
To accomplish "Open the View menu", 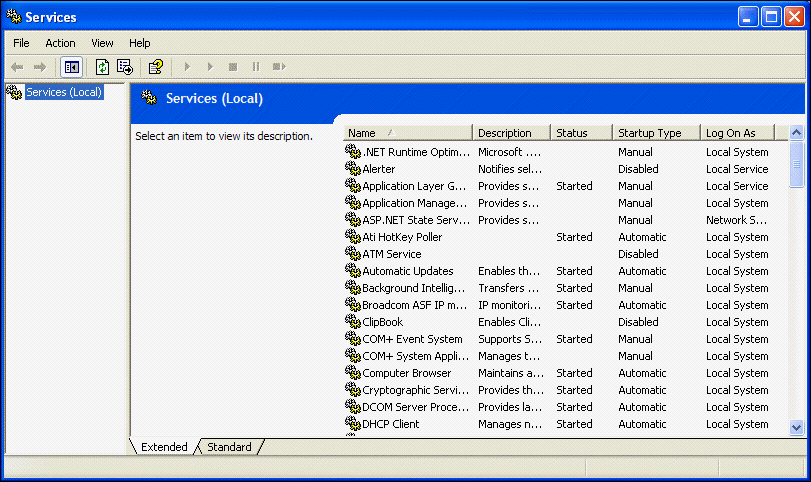I will 102,43.
